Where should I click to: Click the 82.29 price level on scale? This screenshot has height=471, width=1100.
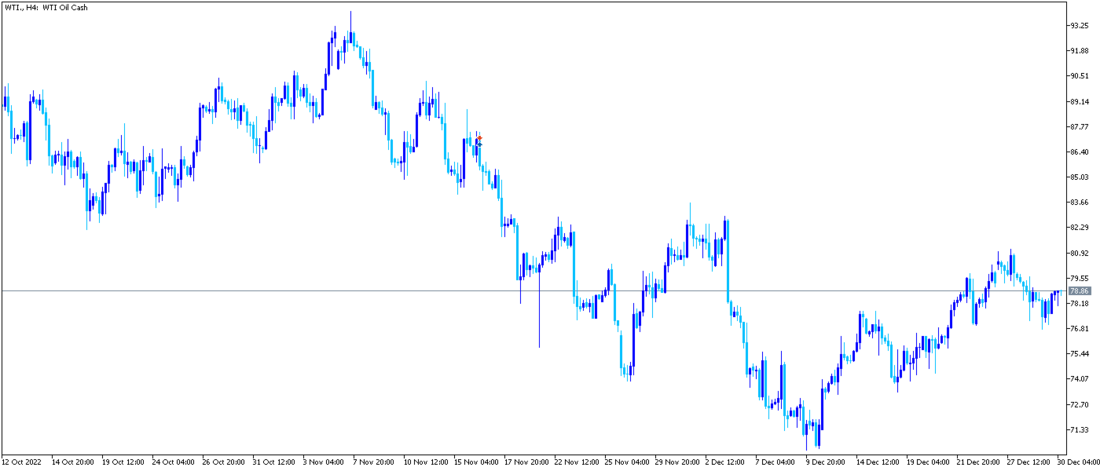click(1078, 228)
